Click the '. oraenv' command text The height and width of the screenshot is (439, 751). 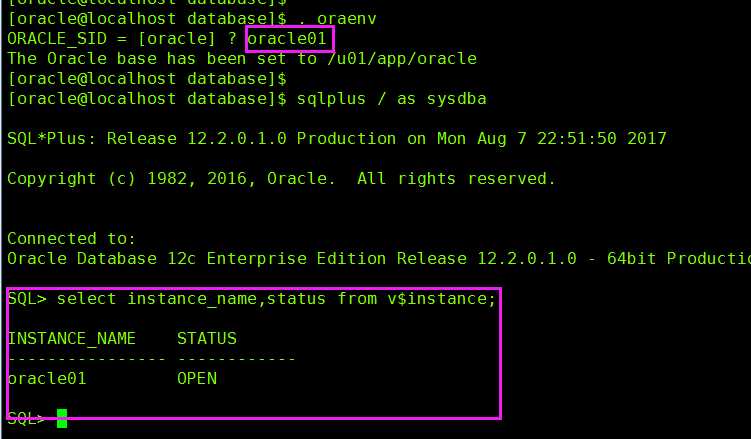[337, 19]
